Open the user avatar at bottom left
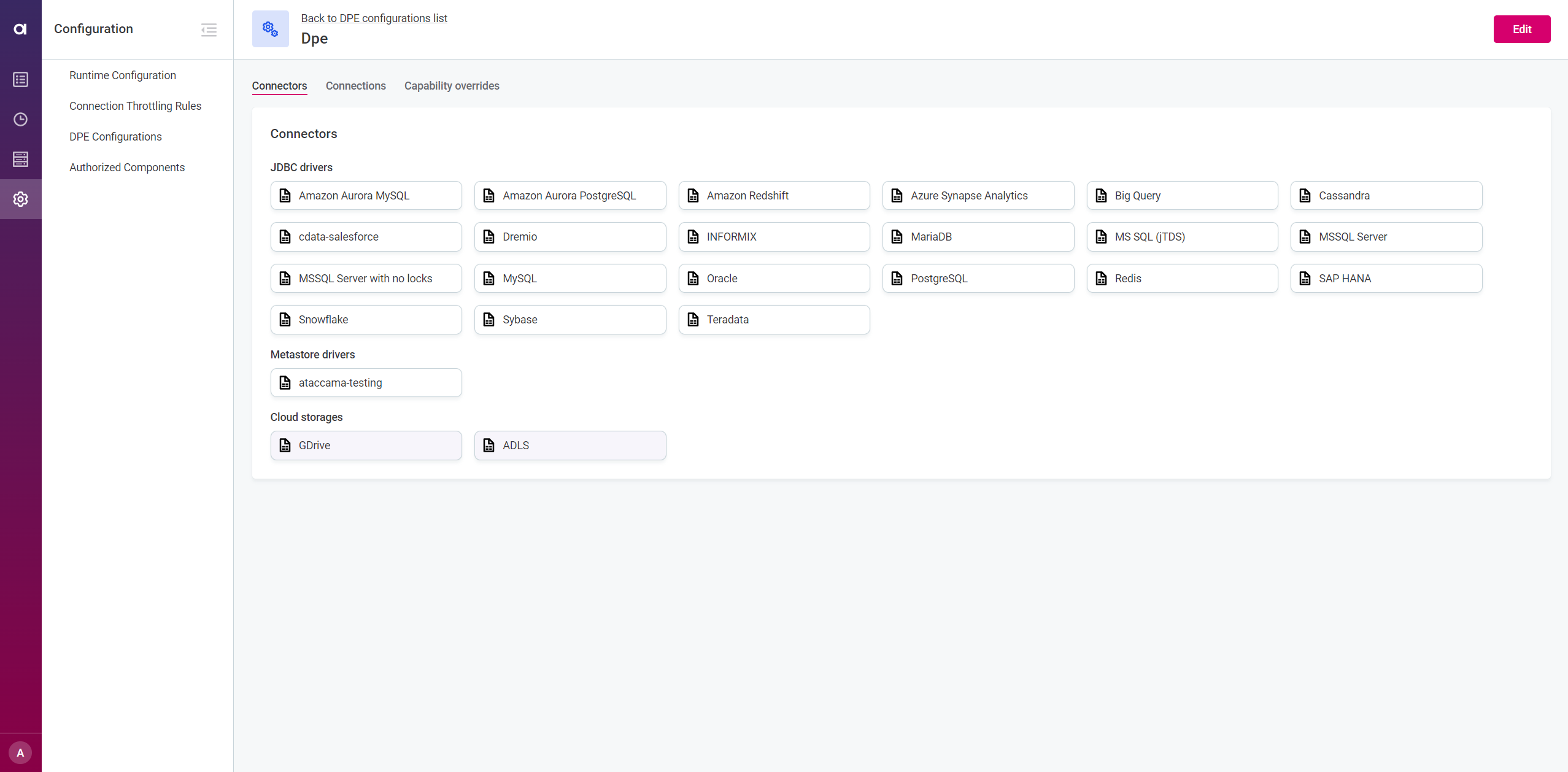1568x772 pixels. tap(20, 752)
